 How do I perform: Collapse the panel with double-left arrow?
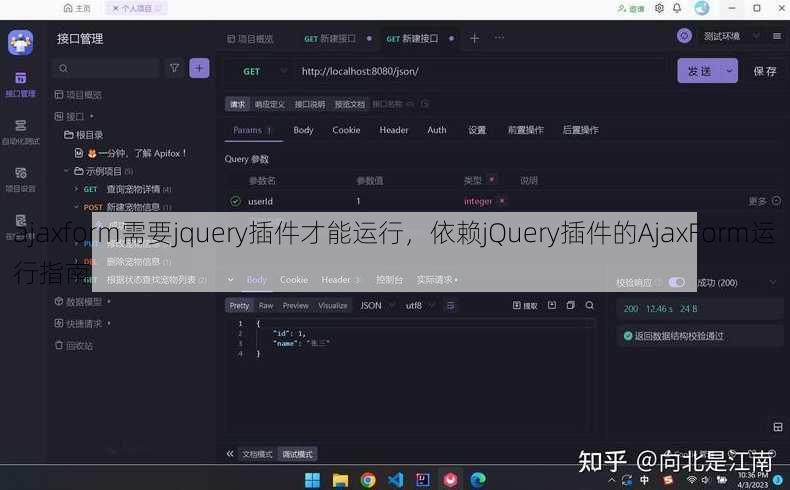click(230, 454)
